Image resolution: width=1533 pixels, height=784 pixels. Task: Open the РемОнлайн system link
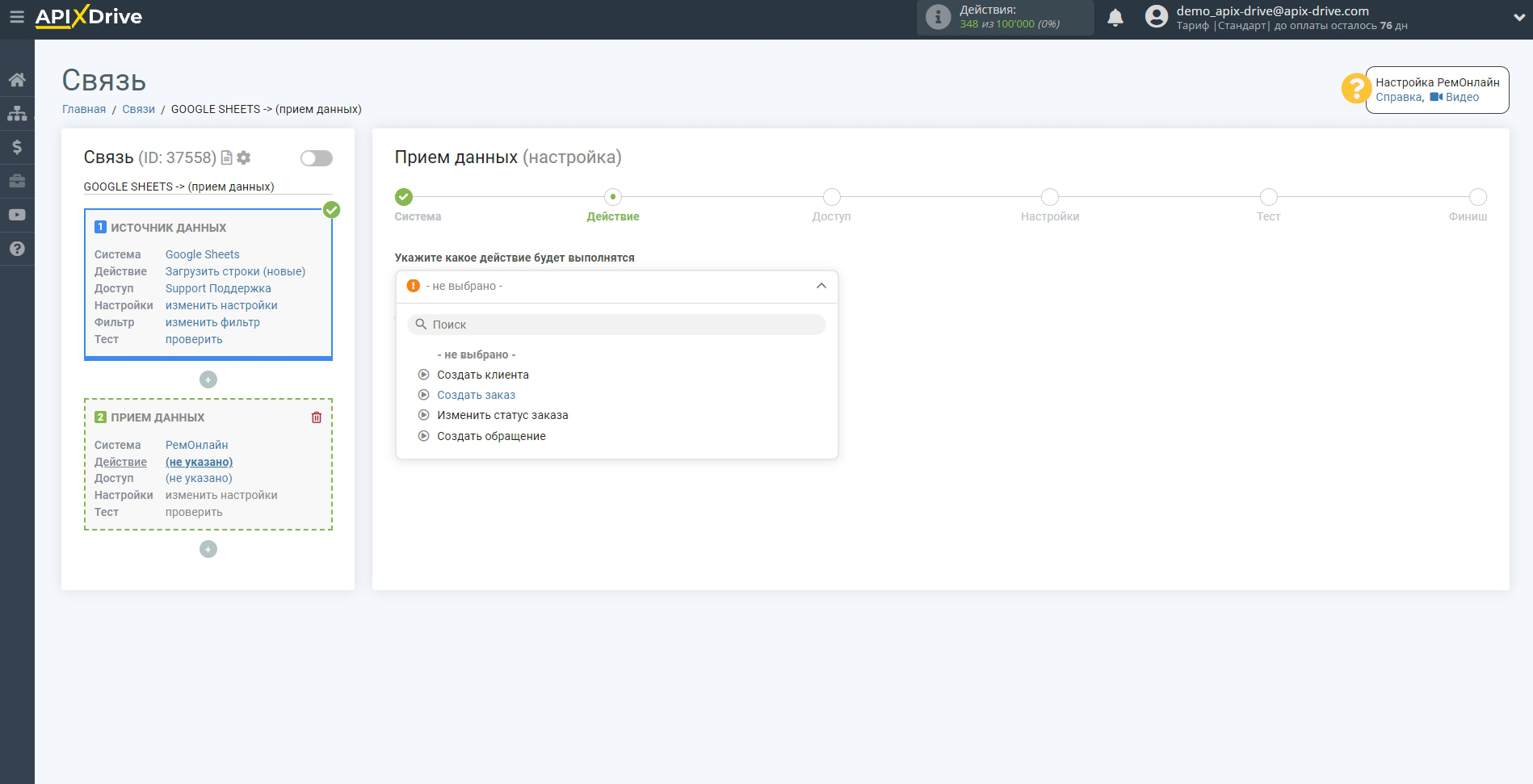[x=197, y=445]
